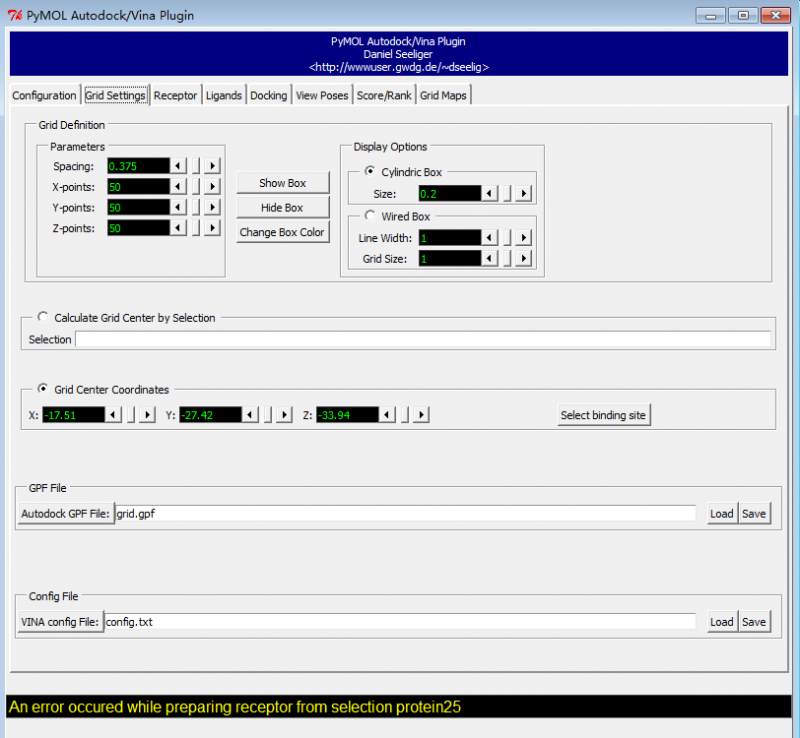Click the Selection text field

click(423, 339)
